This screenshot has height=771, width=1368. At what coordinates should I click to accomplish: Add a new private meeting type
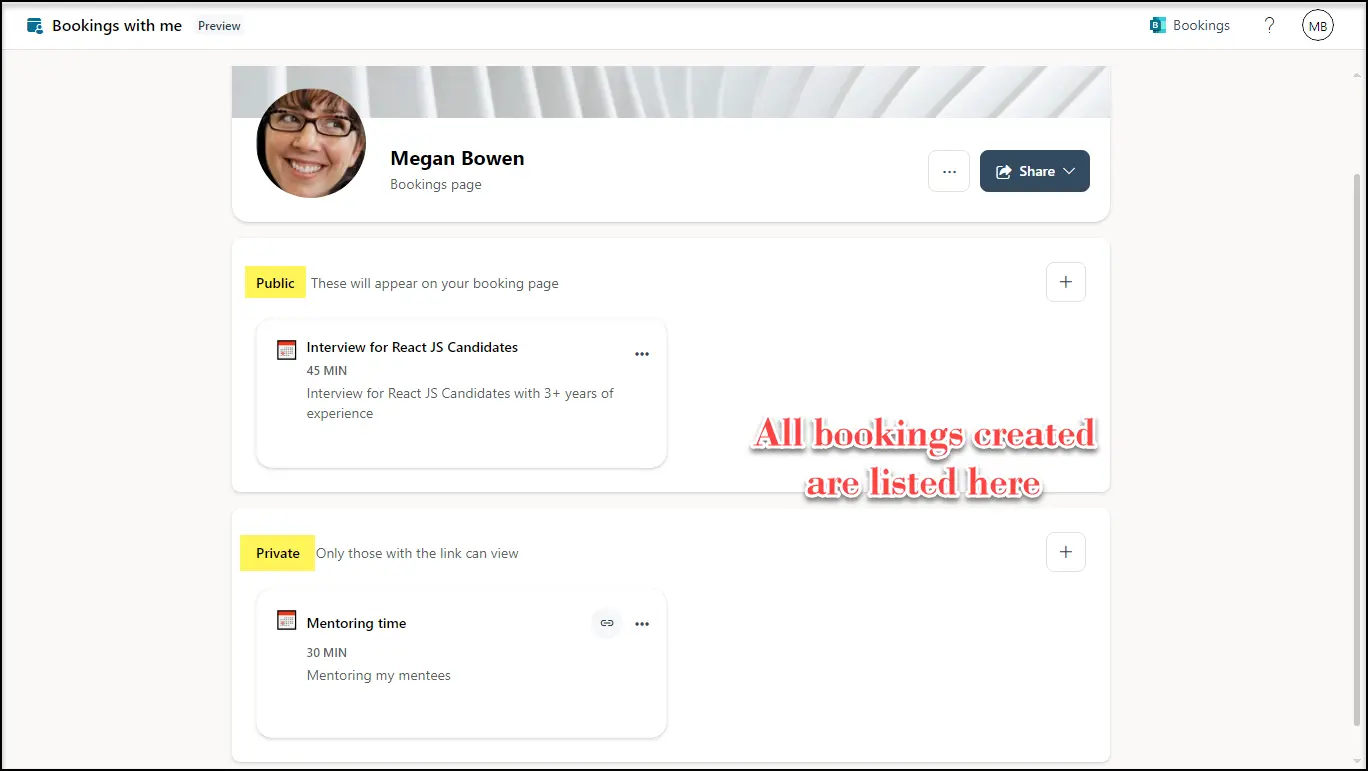tap(1065, 552)
